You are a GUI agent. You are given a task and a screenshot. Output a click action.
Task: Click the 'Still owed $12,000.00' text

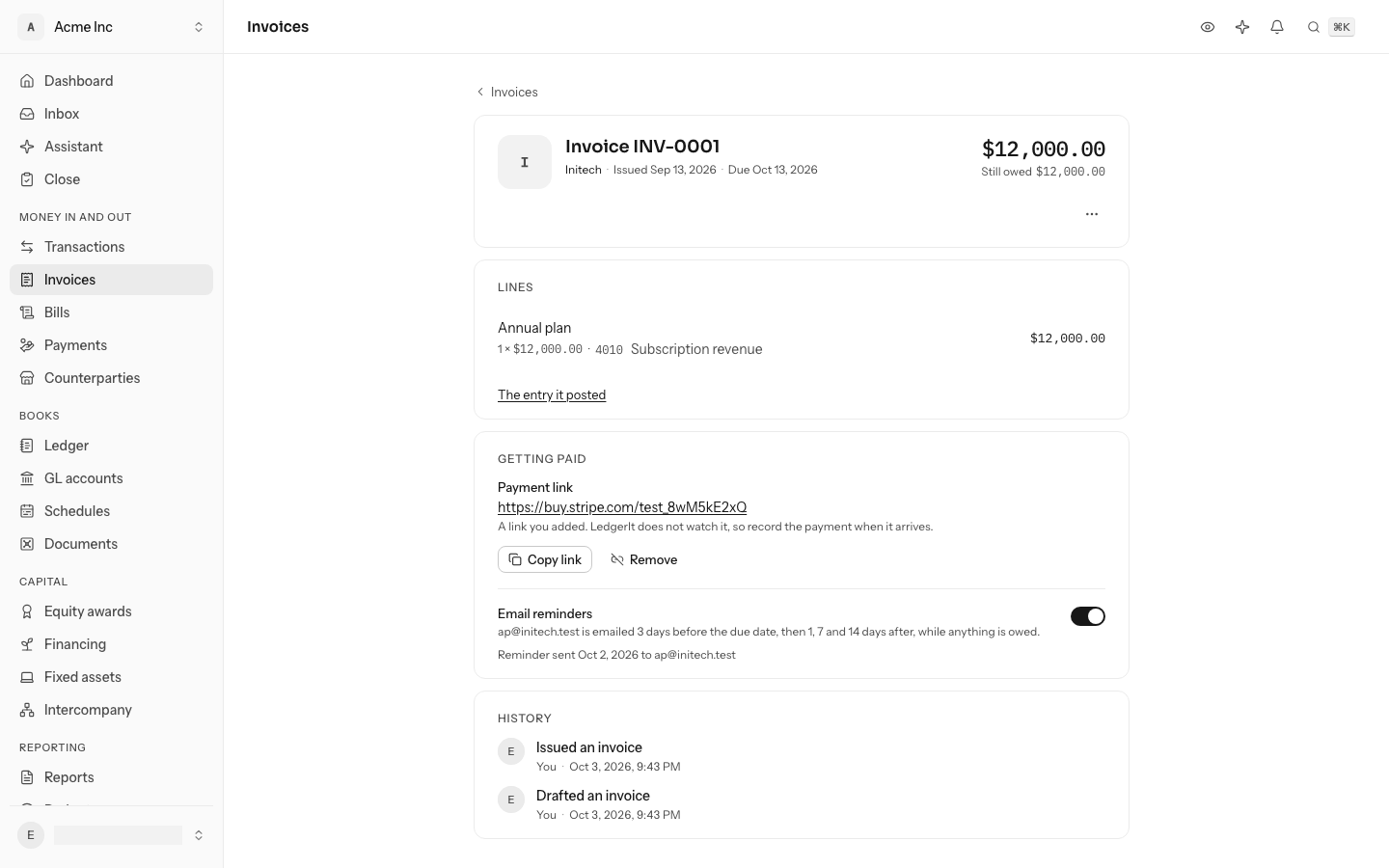1044,172
